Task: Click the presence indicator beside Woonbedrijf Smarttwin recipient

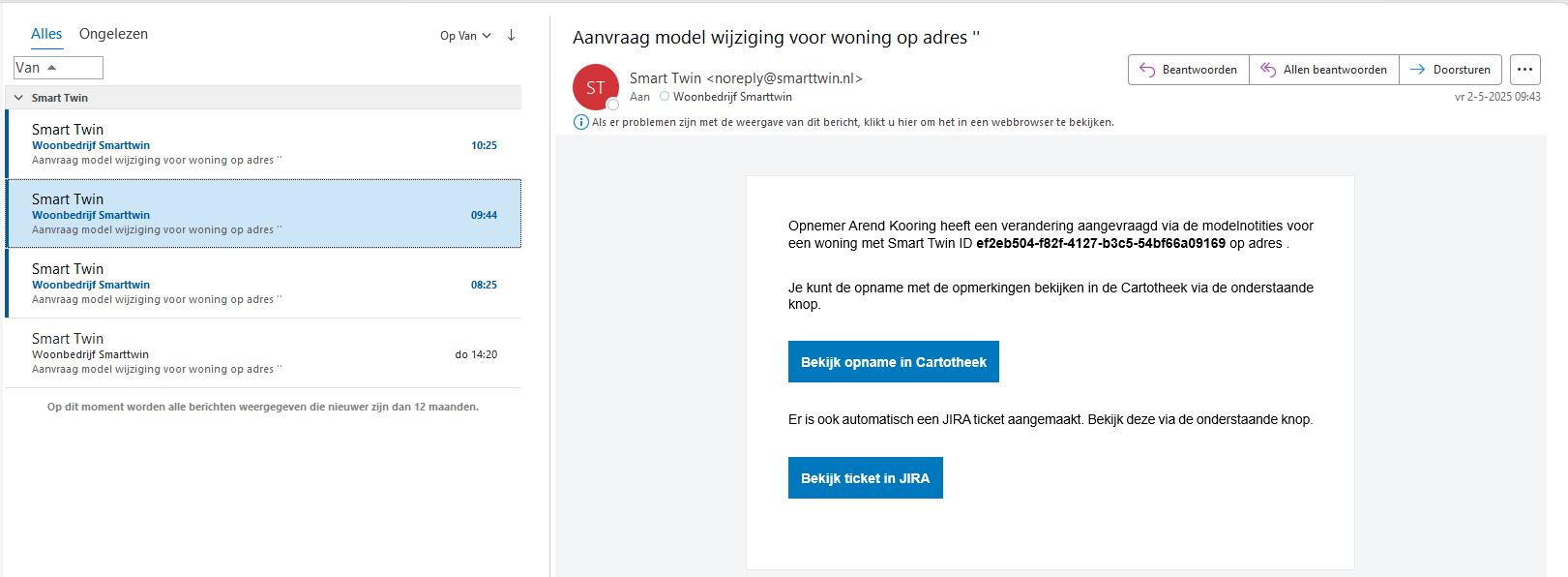Action: 665,97
